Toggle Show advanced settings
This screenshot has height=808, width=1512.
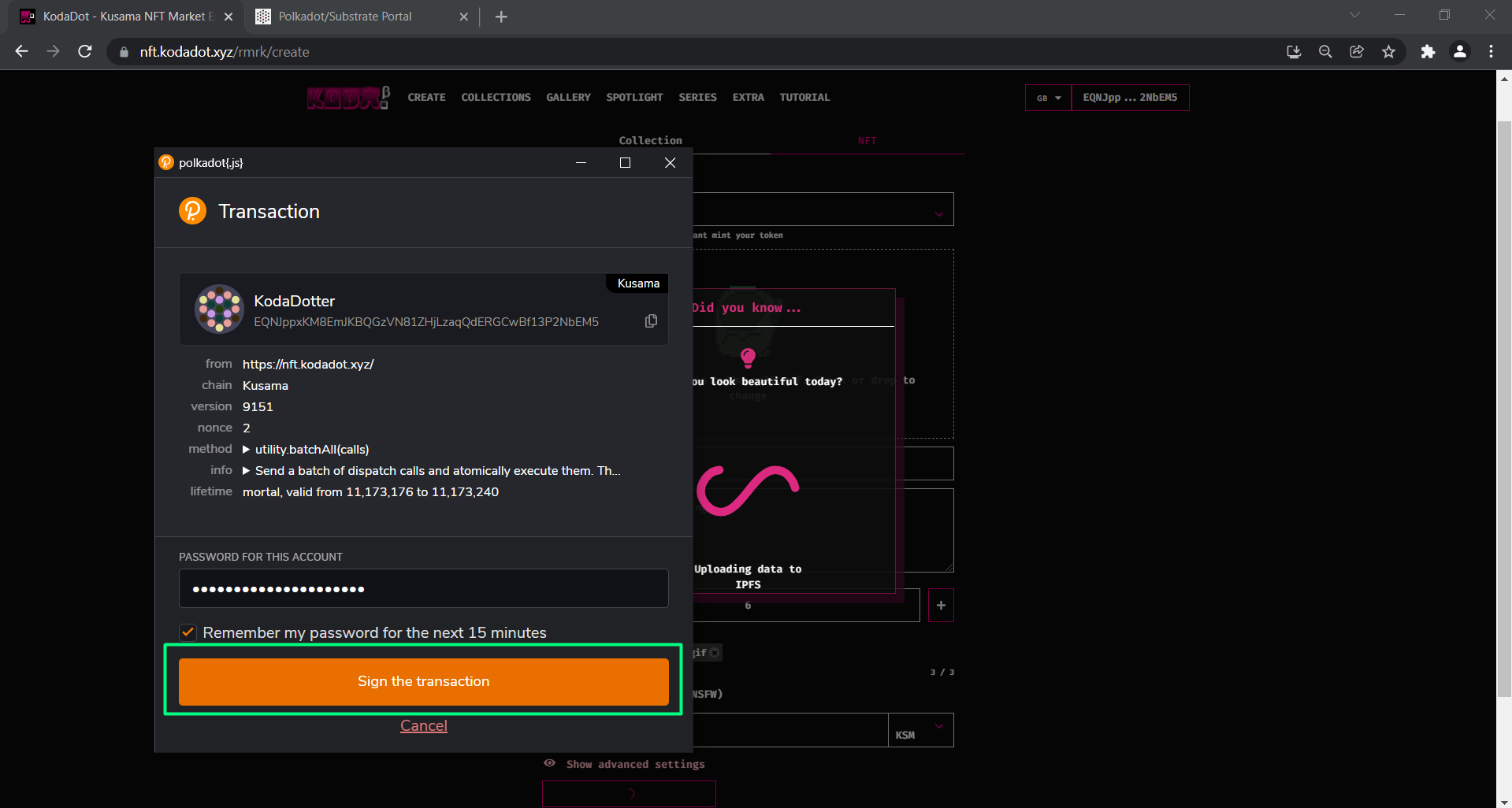(x=624, y=764)
